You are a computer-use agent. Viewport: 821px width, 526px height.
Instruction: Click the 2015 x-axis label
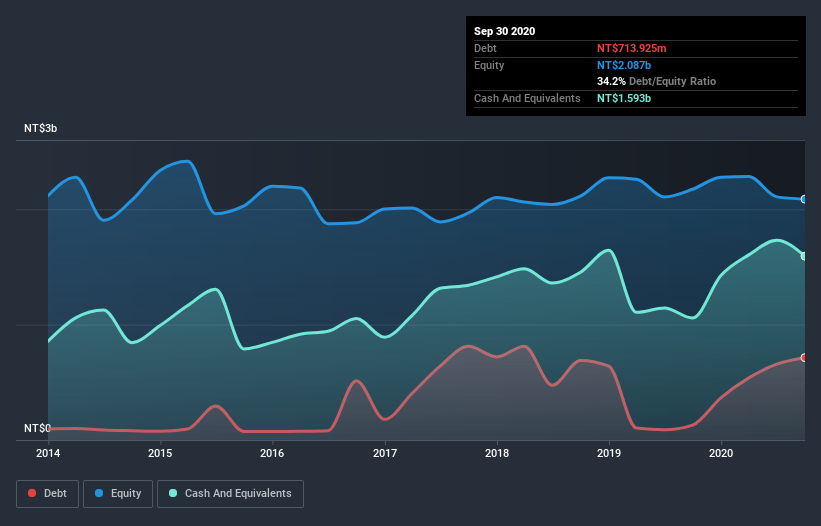160,453
